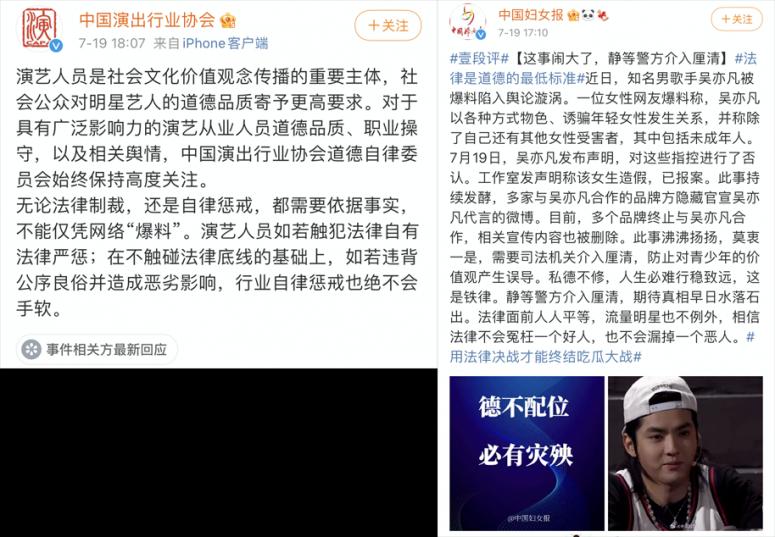Follow 中国妇女报 with +关注 button
775x537 pixels.
point(737,19)
